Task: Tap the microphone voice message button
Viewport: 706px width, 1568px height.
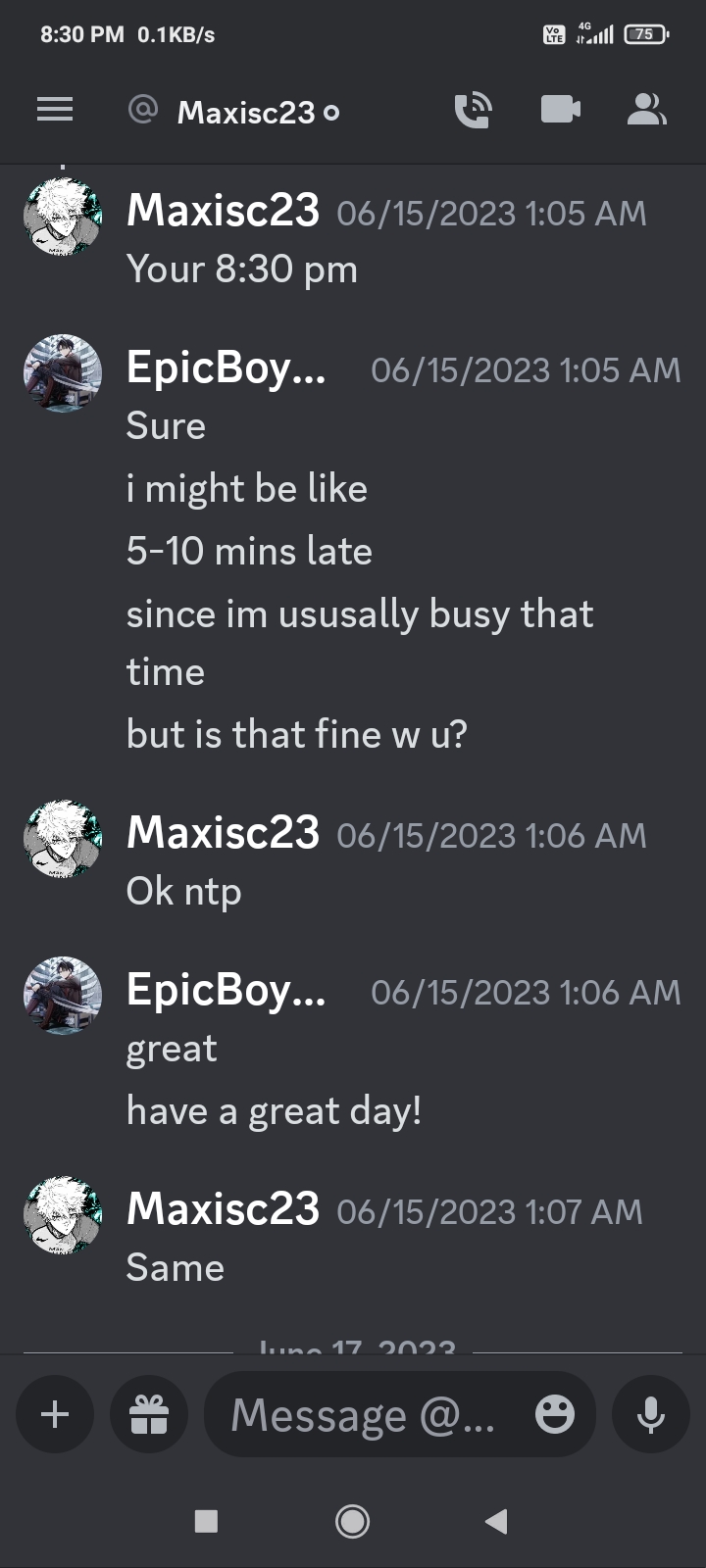Action: (x=651, y=1414)
